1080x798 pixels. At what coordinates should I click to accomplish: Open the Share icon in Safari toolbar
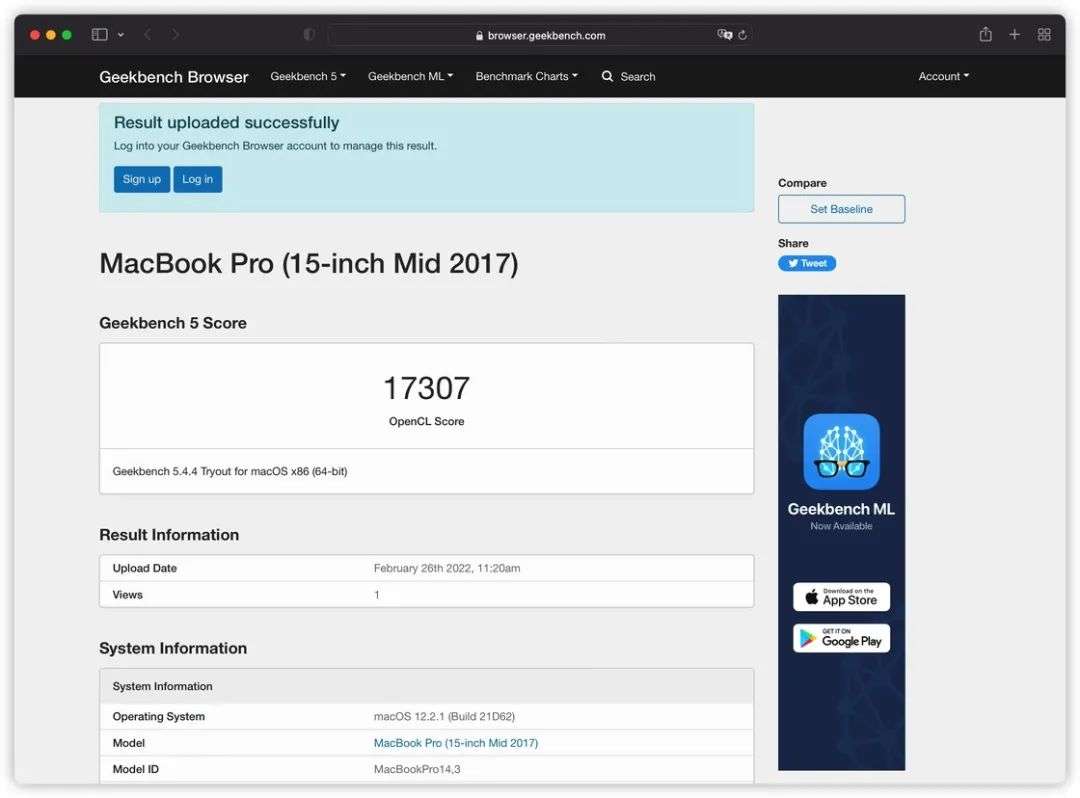point(986,34)
